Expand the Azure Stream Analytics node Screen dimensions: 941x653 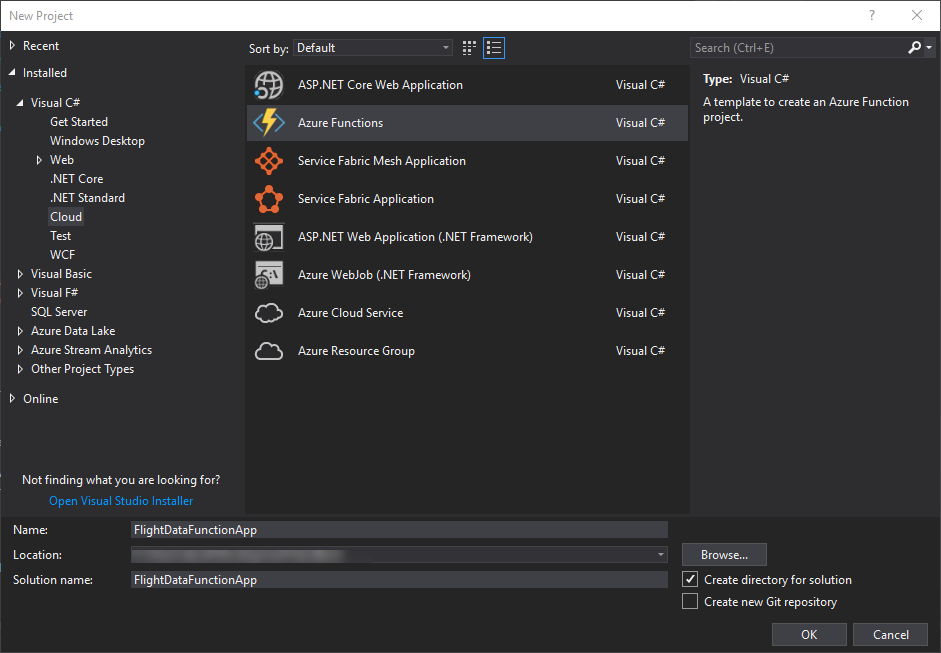pyautogui.click(x=20, y=350)
